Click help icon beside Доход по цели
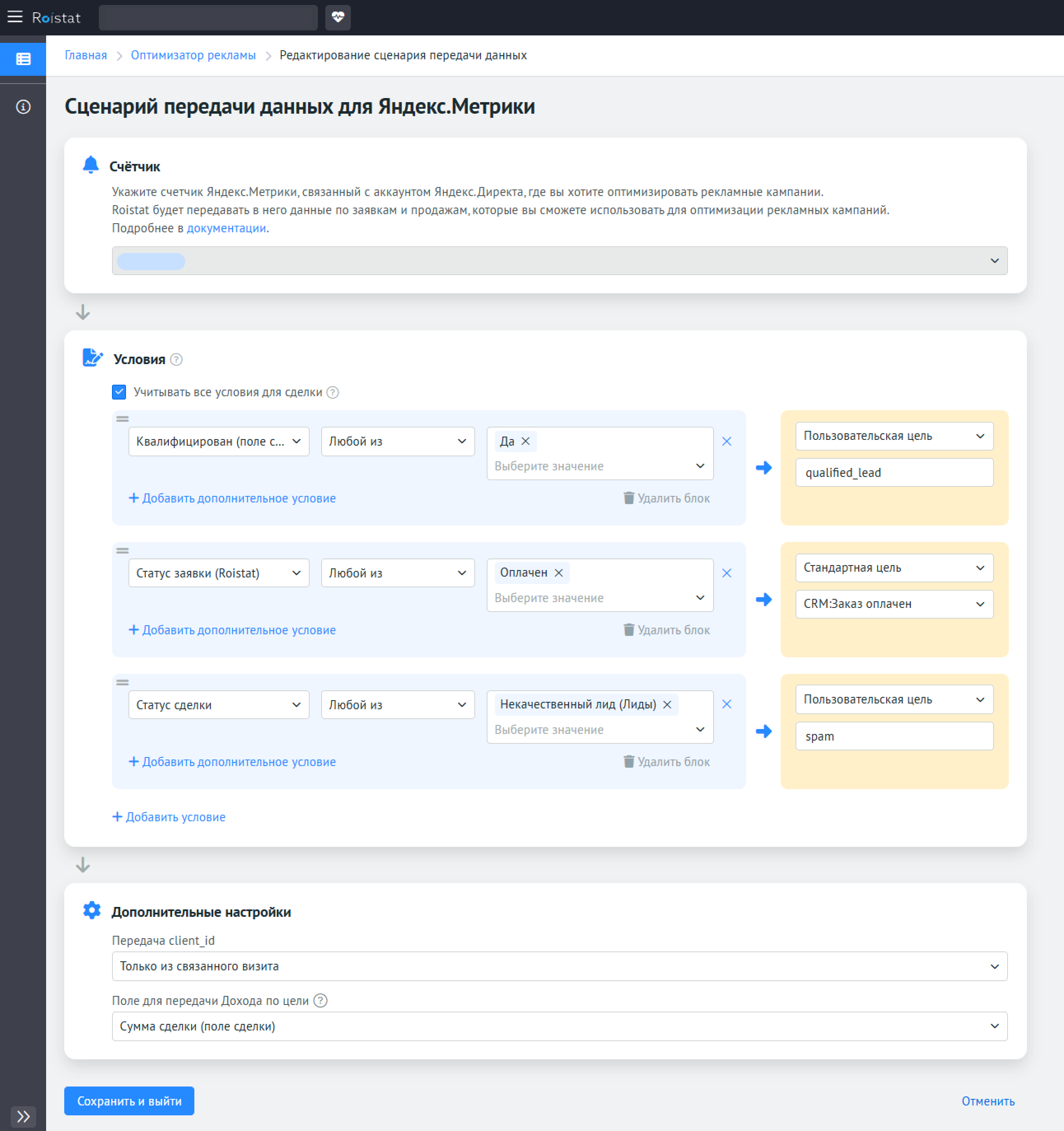 (321, 1001)
